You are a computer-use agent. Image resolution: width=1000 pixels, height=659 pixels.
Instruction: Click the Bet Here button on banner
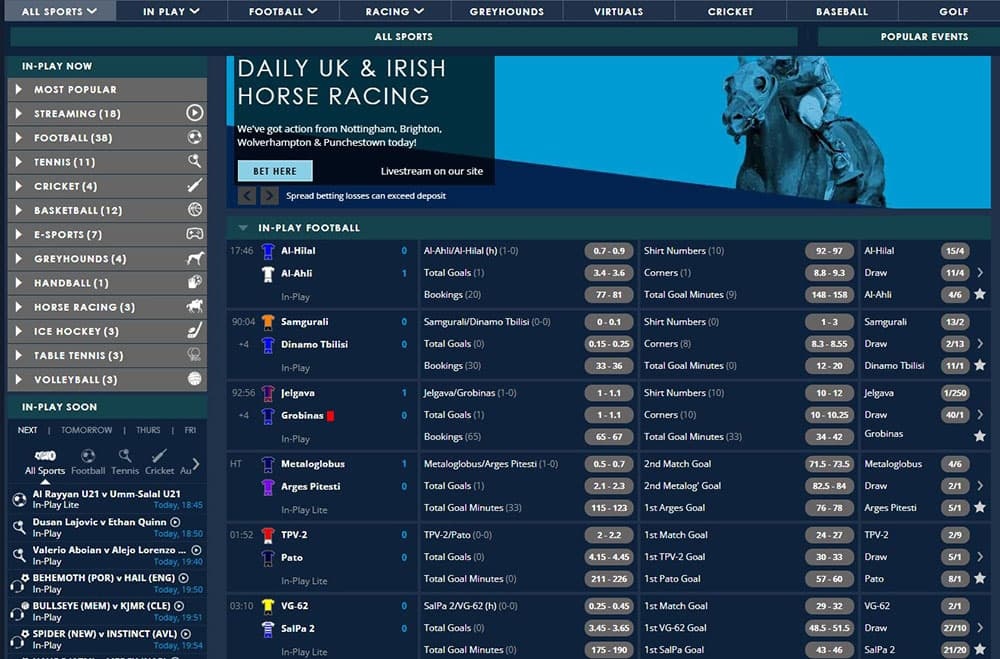click(x=274, y=171)
